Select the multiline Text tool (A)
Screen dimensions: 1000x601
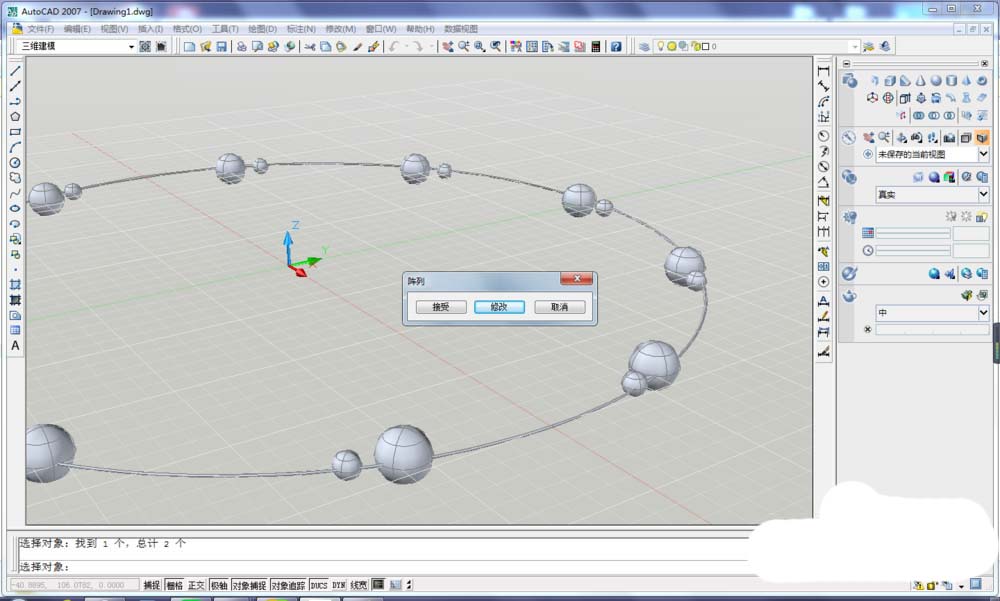(x=15, y=345)
